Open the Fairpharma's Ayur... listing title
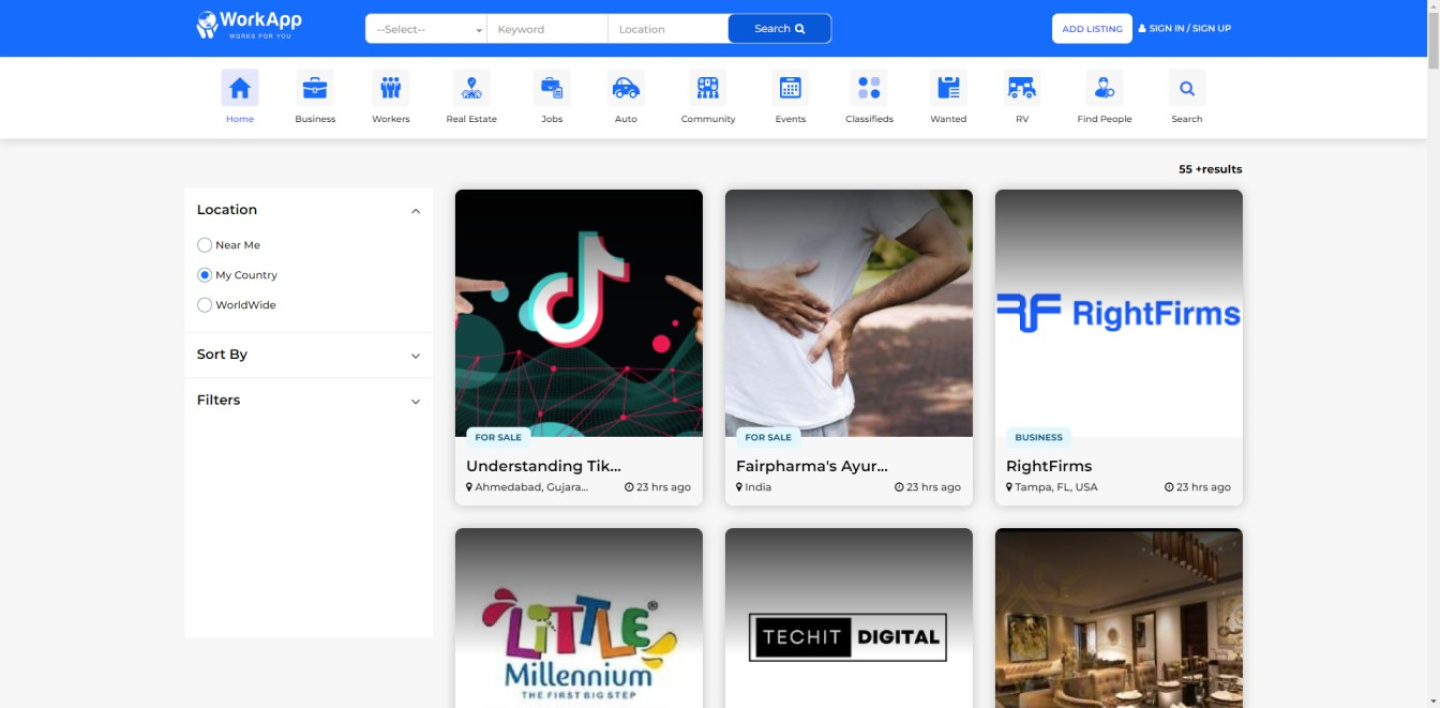The image size is (1440, 708). (x=812, y=466)
